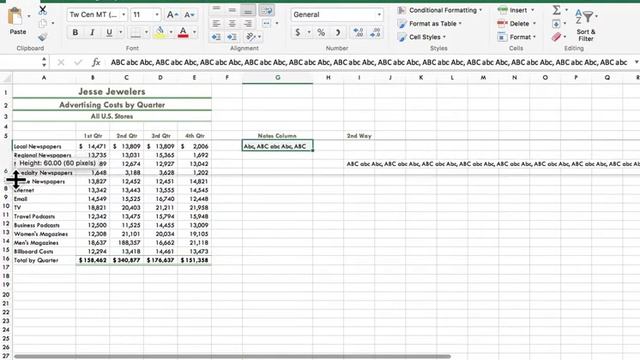640x360 pixels.
Task: Open the Format as Table gallery
Action: point(429,24)
